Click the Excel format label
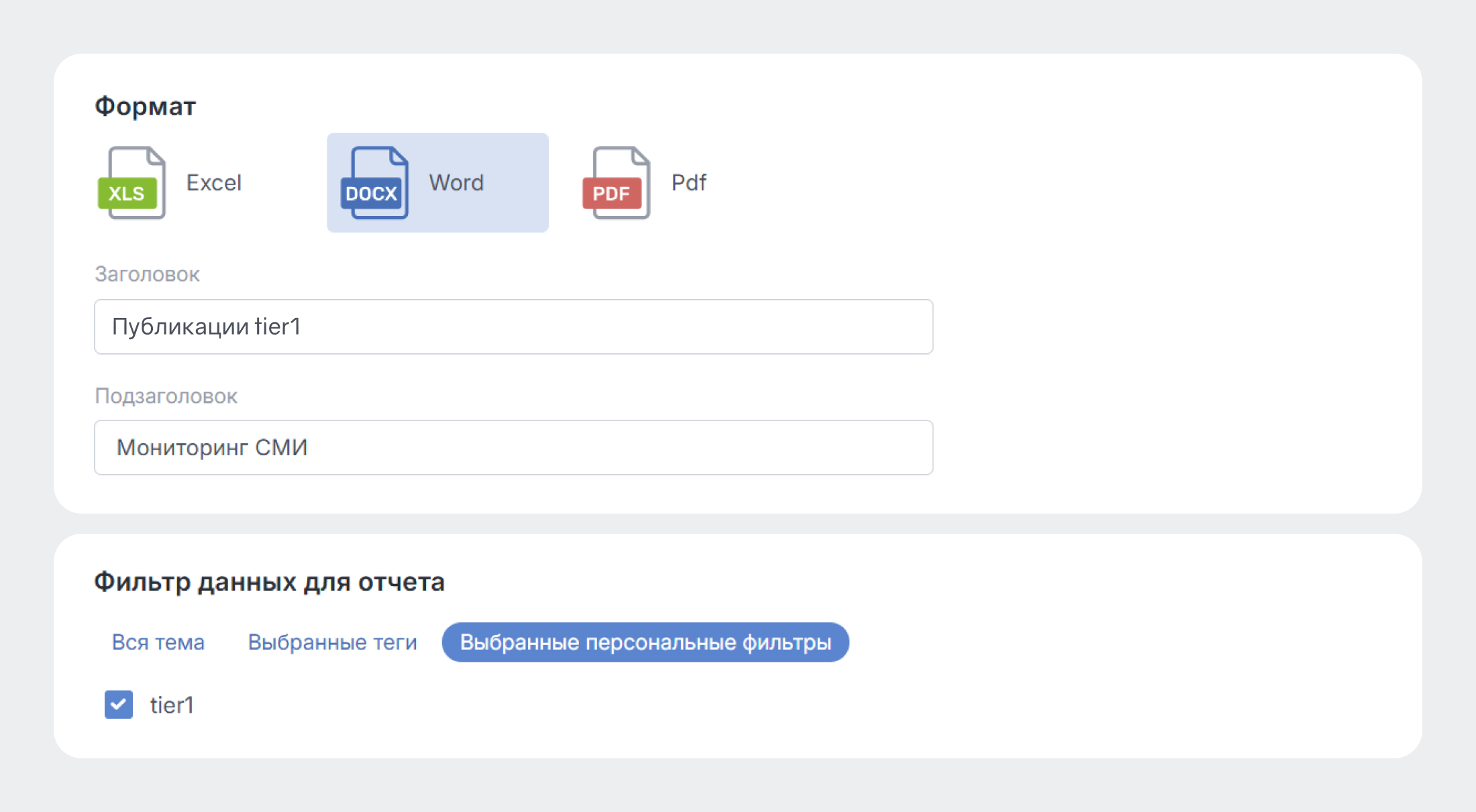 coord(213,183)
